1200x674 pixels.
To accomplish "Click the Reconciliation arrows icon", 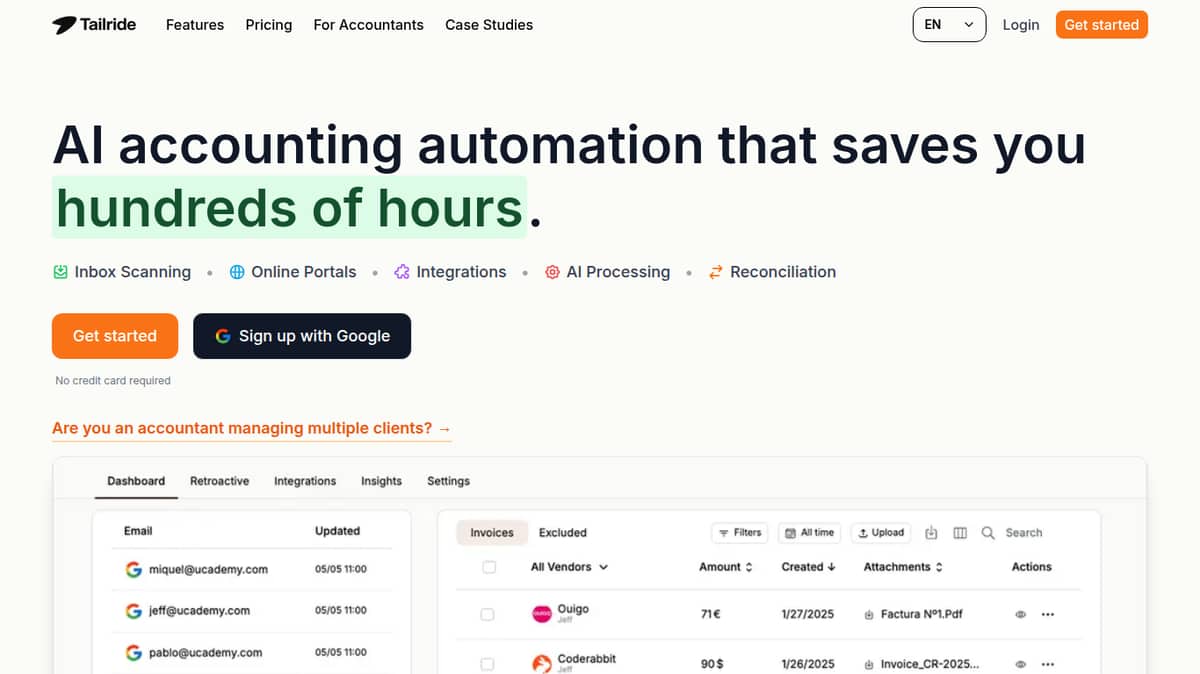I will point(715,272).
